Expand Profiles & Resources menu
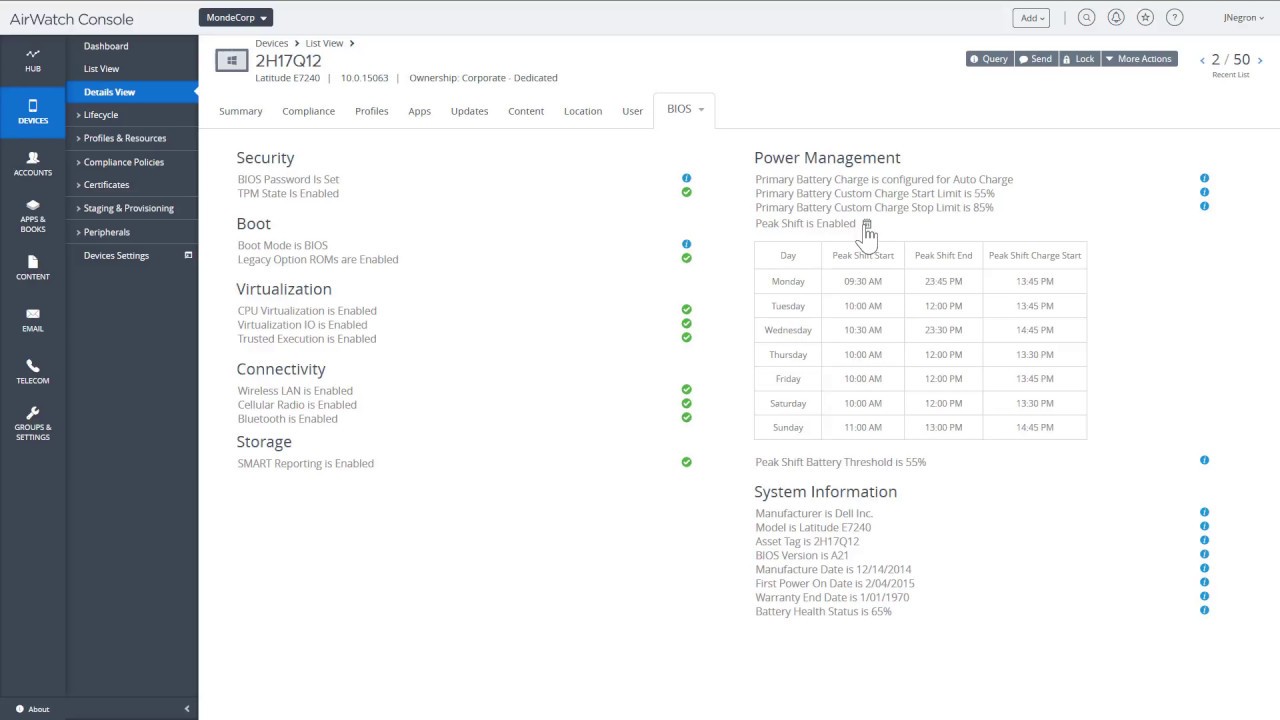This screenshot has width=1280, height=720. click(121, 138)
